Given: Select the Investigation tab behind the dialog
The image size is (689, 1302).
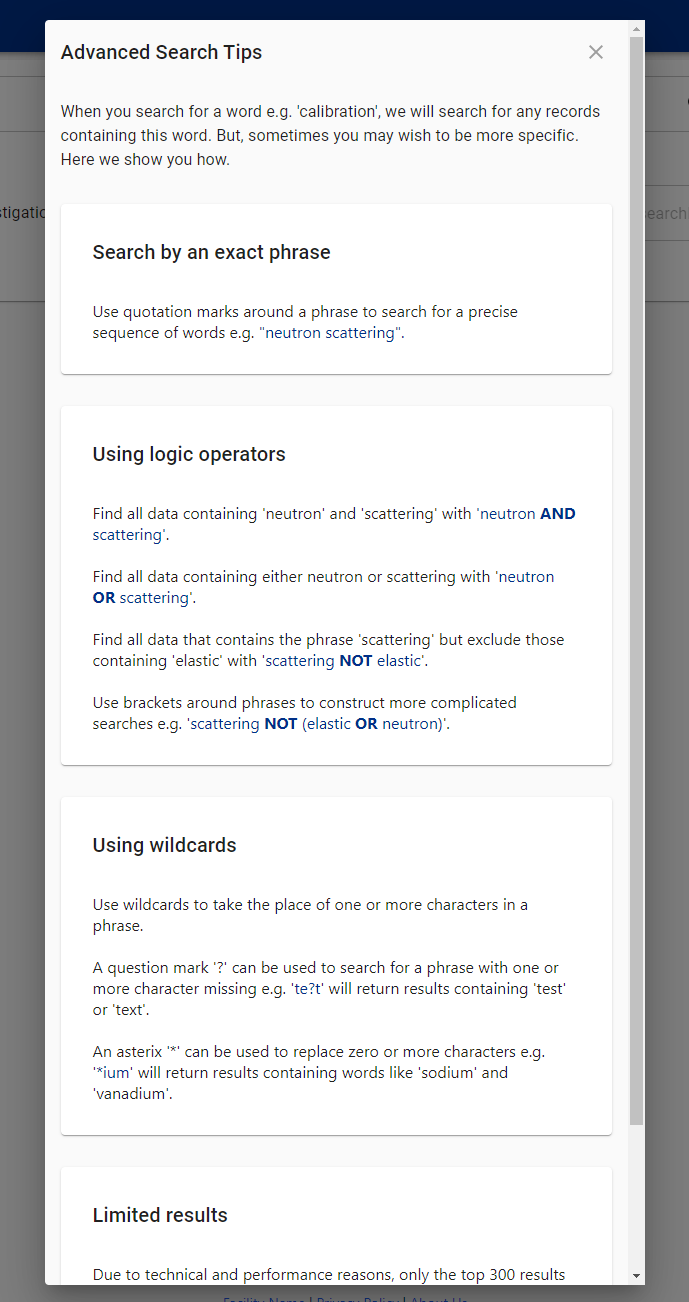Looking at the screenshot, I should point(22,212).
